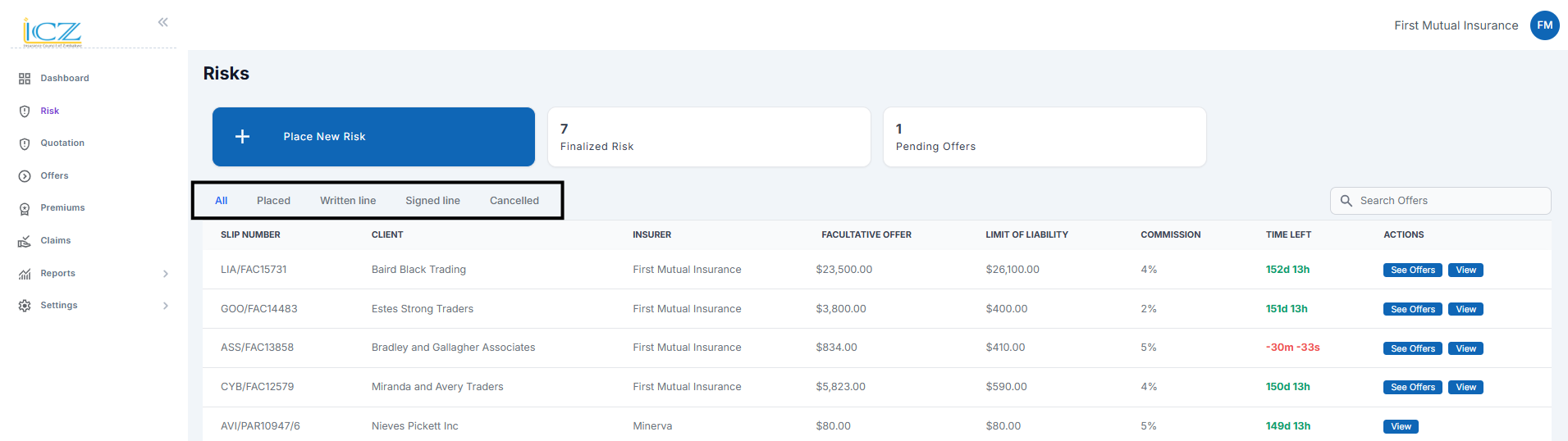Expand the Settings submenu arrow
This screenshot has width=1568, height=441.
tap(166, 306)
